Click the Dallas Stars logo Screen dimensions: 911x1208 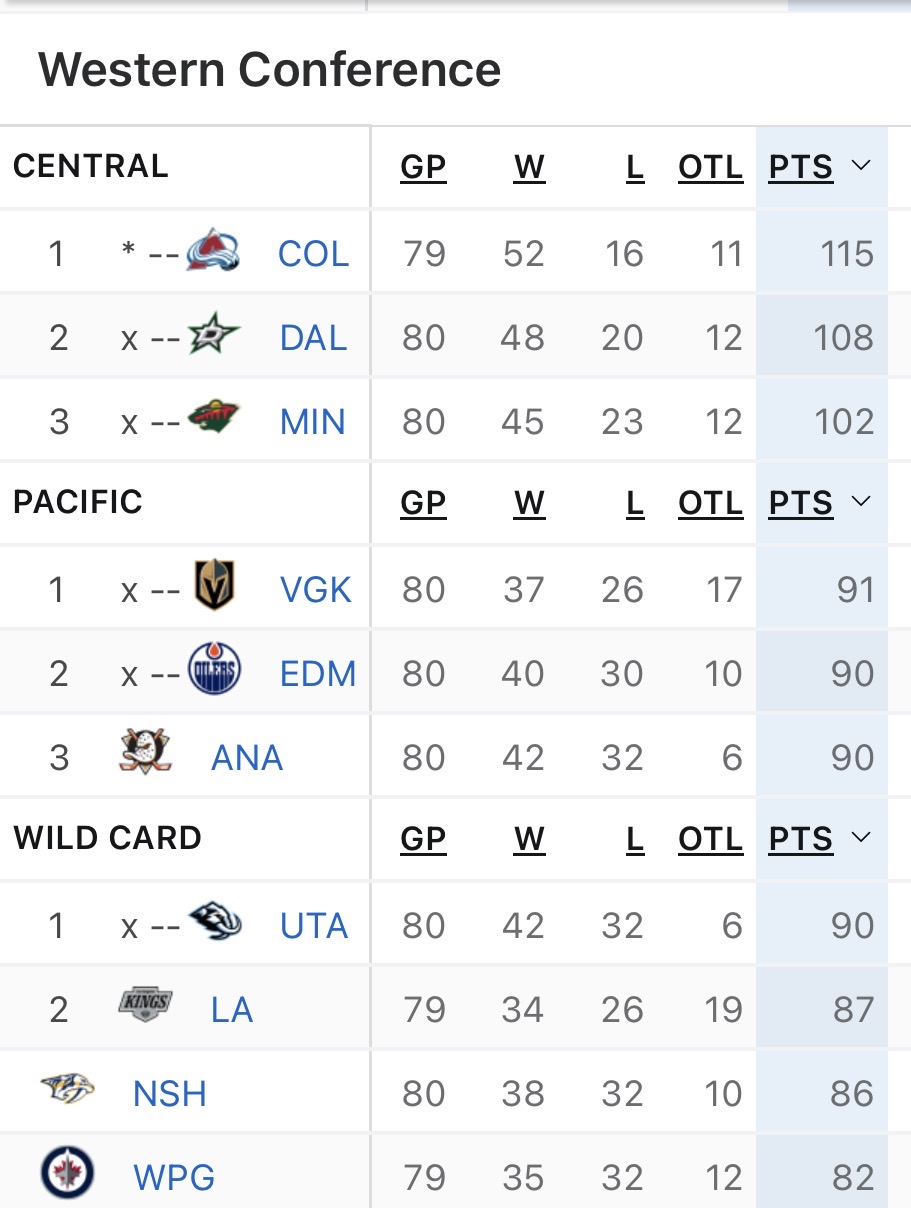[214, 336]
